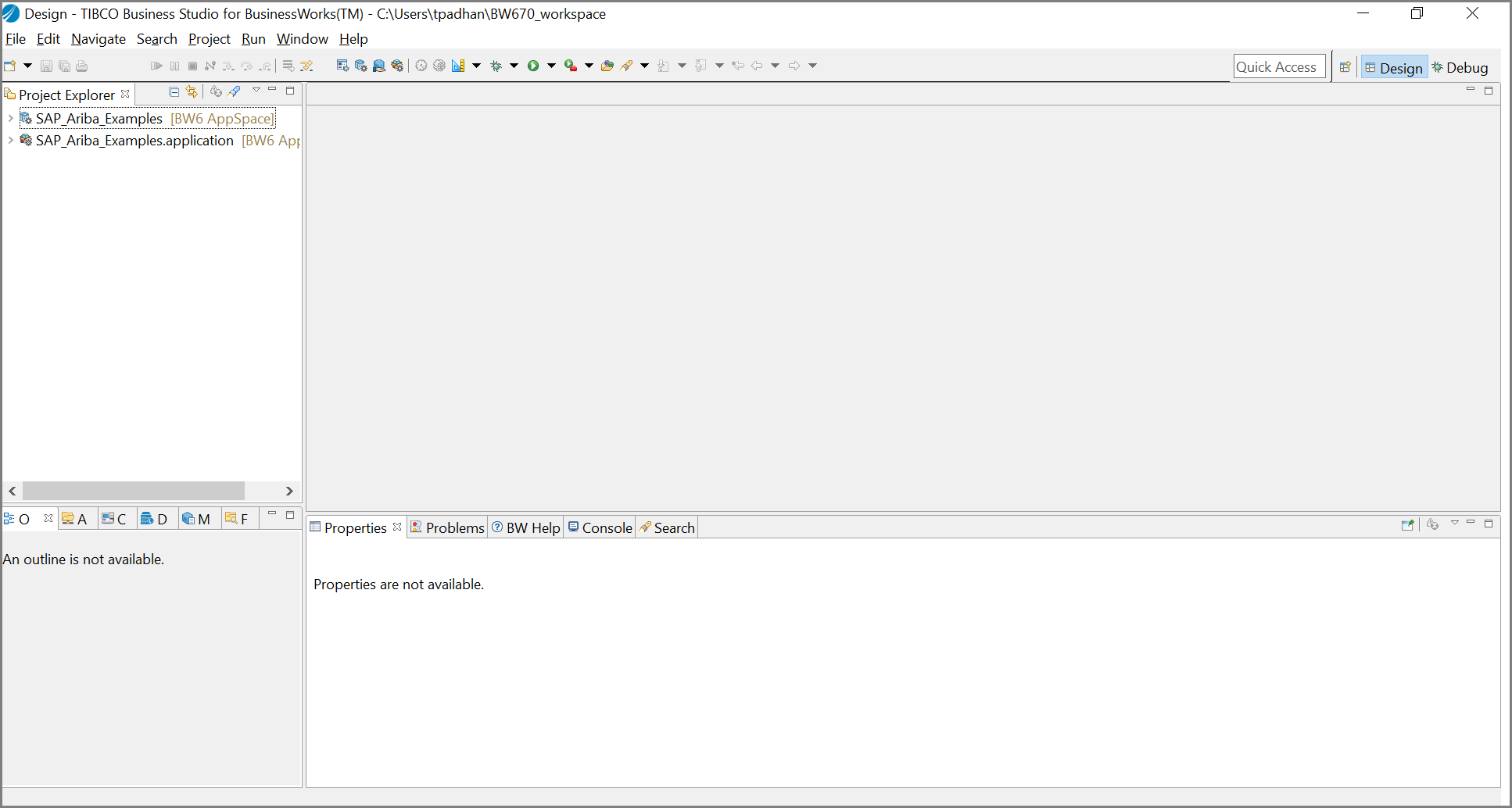This screenshot has width=1512, height=808.
Task: Collapse All in Project Explorer
Action: pyautogui.click(x=174, y=91)
